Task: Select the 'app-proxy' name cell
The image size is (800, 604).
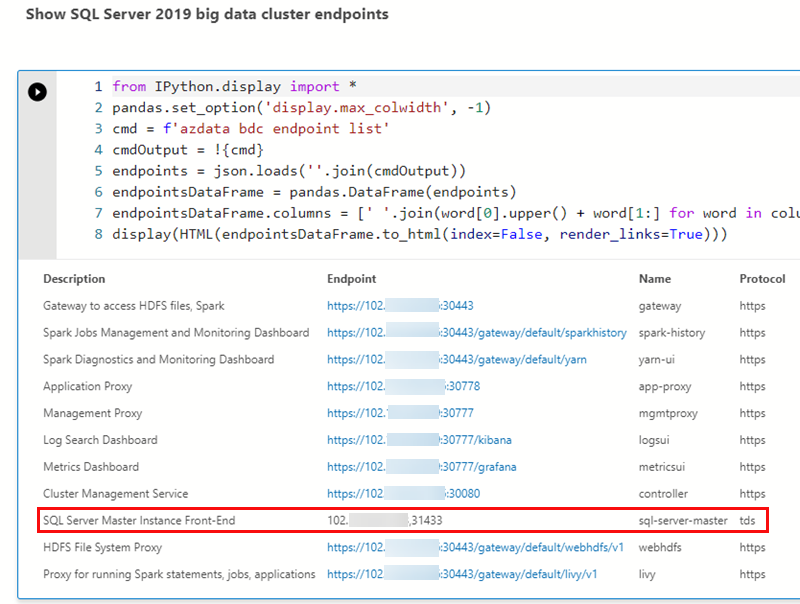Action: pos(665,386)
